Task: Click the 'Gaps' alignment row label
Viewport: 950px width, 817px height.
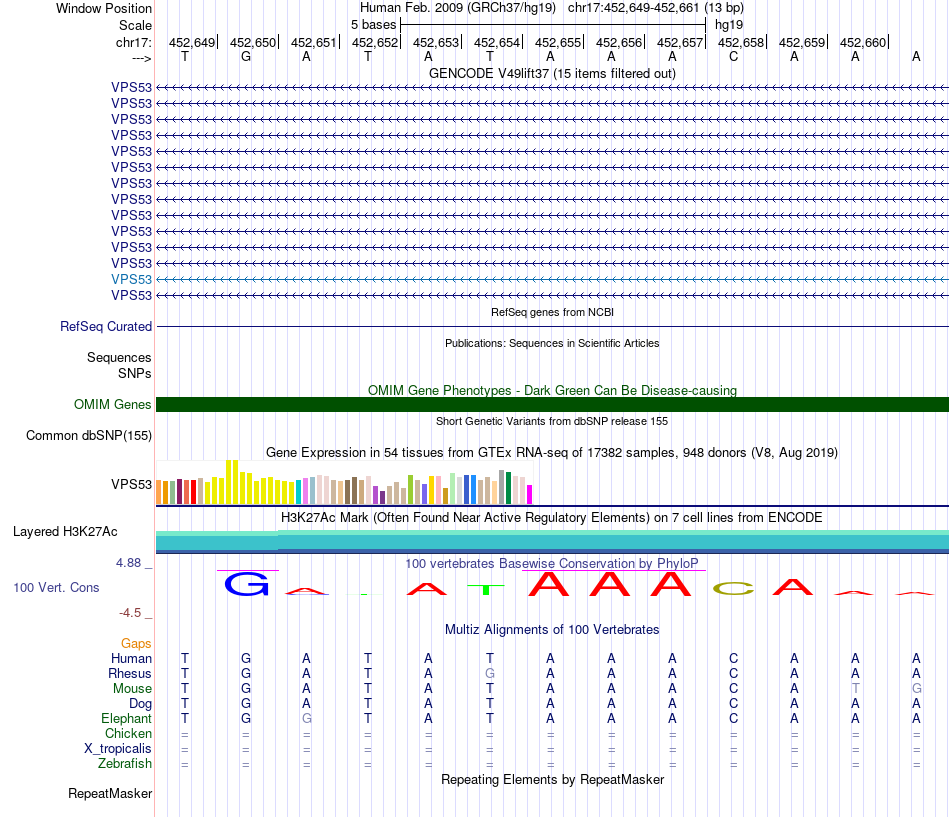Action: click(x=136, y=644)
